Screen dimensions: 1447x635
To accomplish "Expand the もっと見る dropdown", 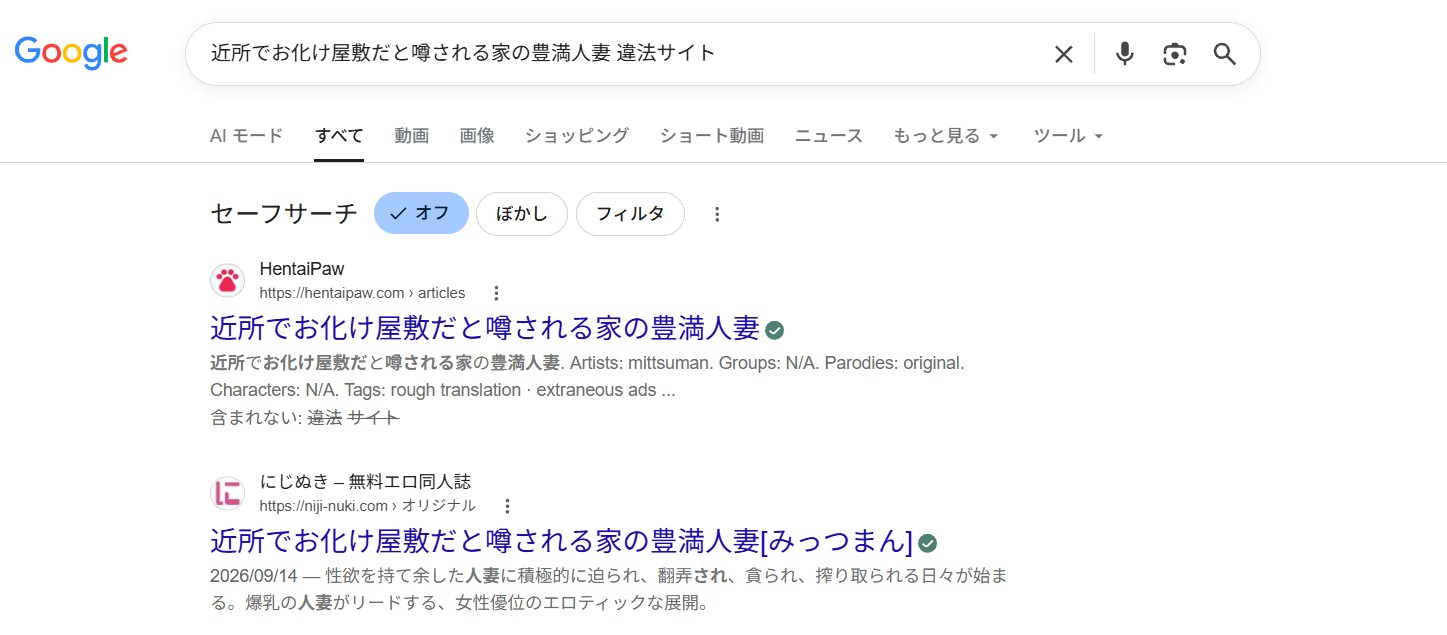I will 946,136.
